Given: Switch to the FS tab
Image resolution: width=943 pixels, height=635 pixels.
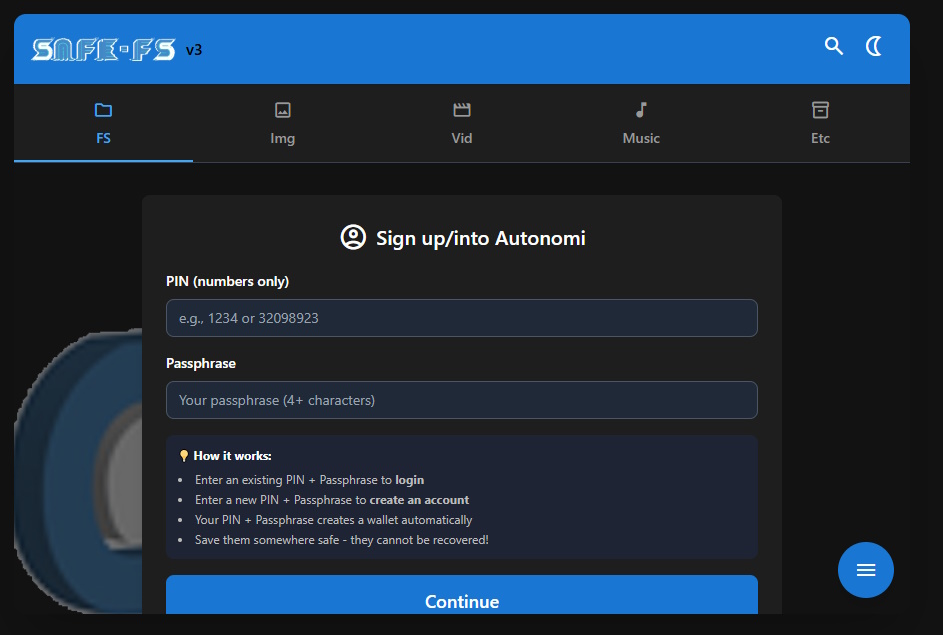Looking at the screenshot, I should (103, 123).
